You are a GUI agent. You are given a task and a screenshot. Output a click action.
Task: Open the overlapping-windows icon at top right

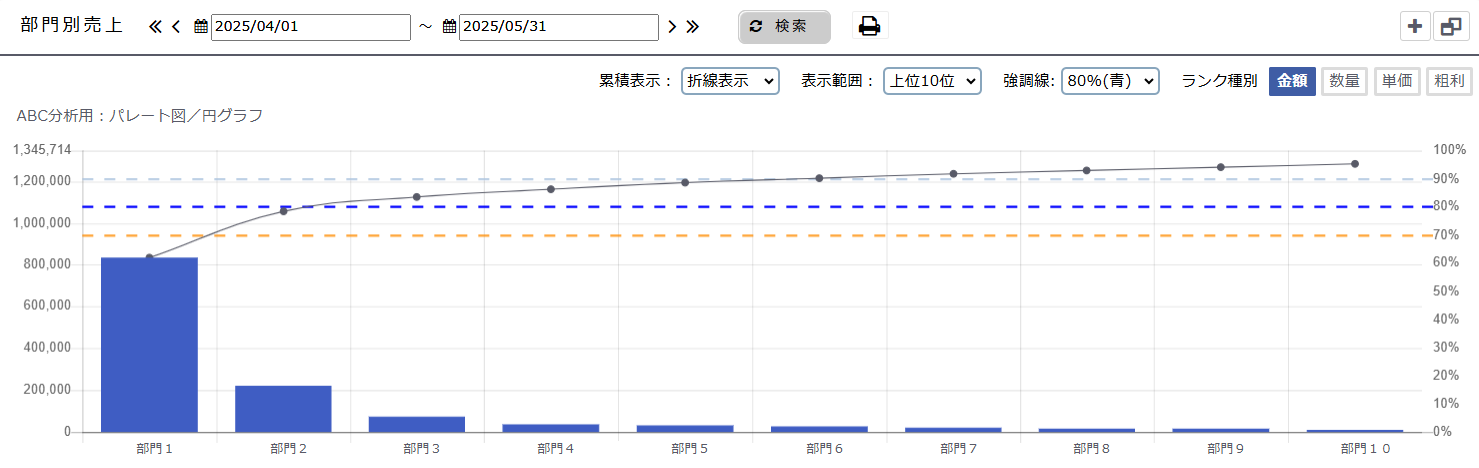(x=1450, y=27)
